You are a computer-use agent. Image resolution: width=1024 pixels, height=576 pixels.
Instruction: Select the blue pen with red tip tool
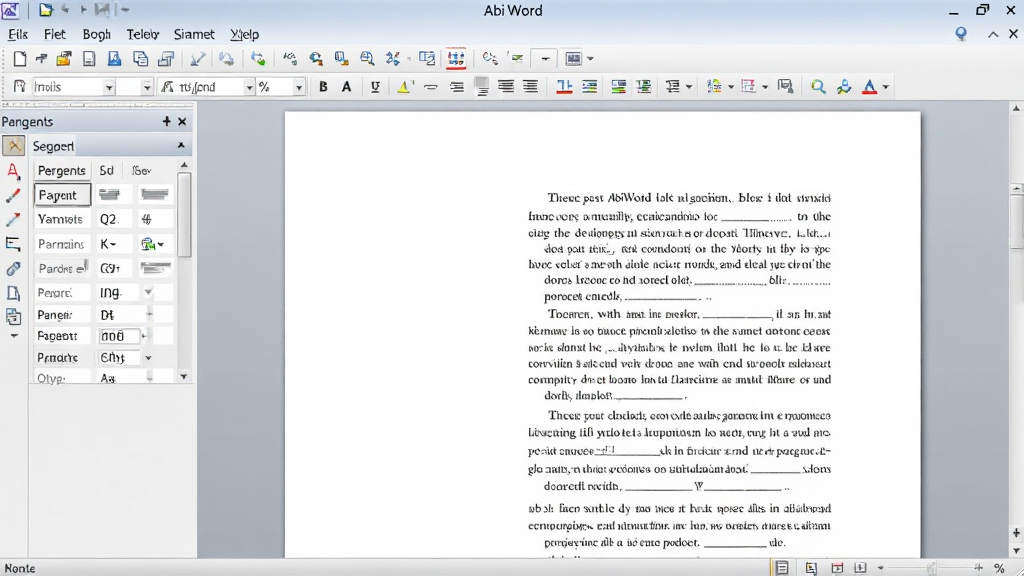(13, 219)
